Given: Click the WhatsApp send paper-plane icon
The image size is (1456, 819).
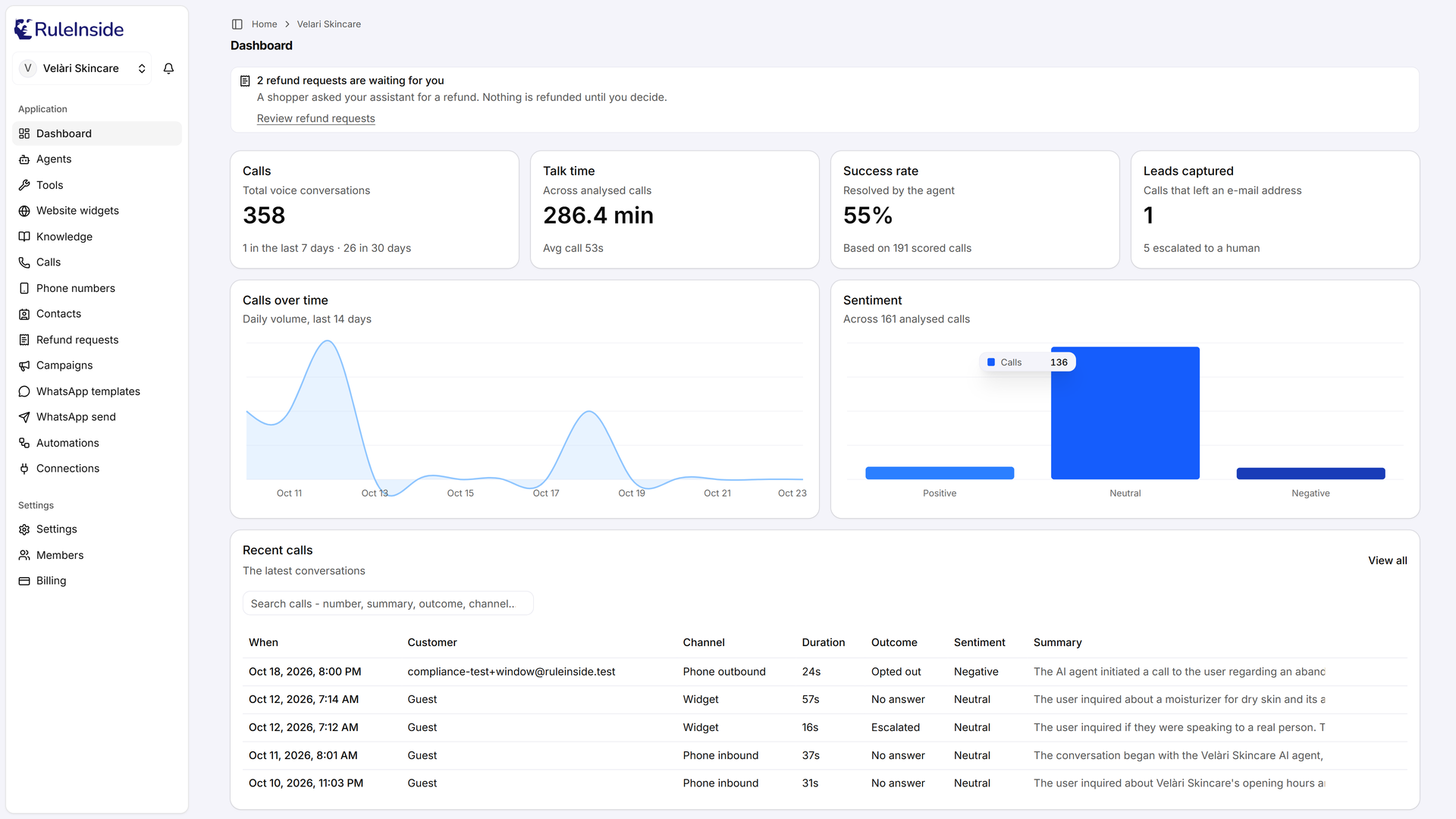Looking at the screenshot, I should pos(24,417).
